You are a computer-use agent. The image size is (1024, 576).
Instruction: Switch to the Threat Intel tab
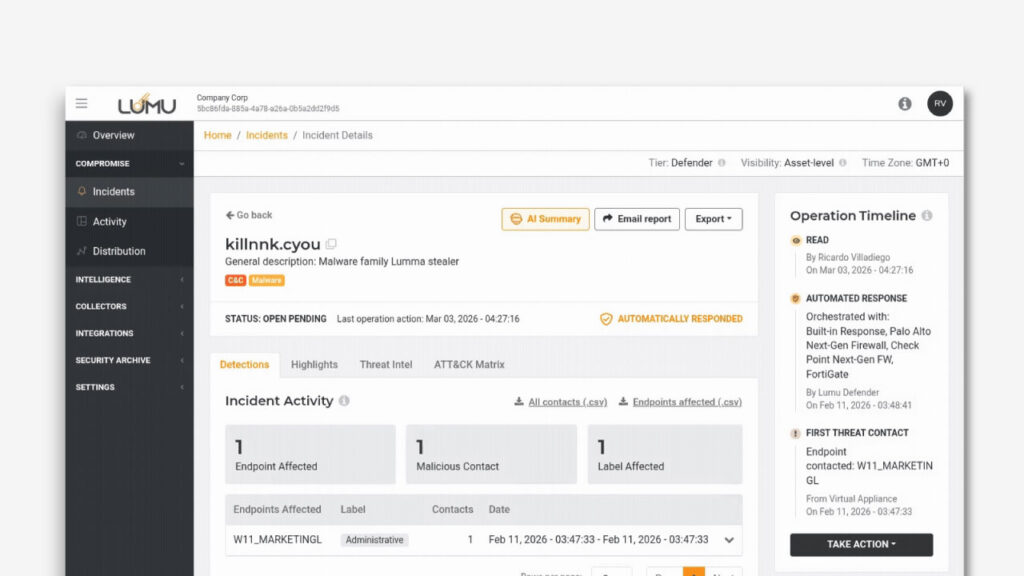point(385,365)
